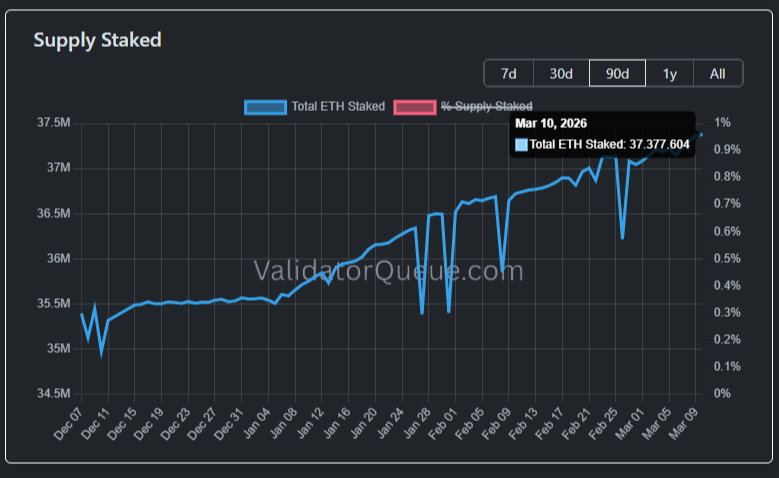Click the 34.5M left axis label

(53, 394)
